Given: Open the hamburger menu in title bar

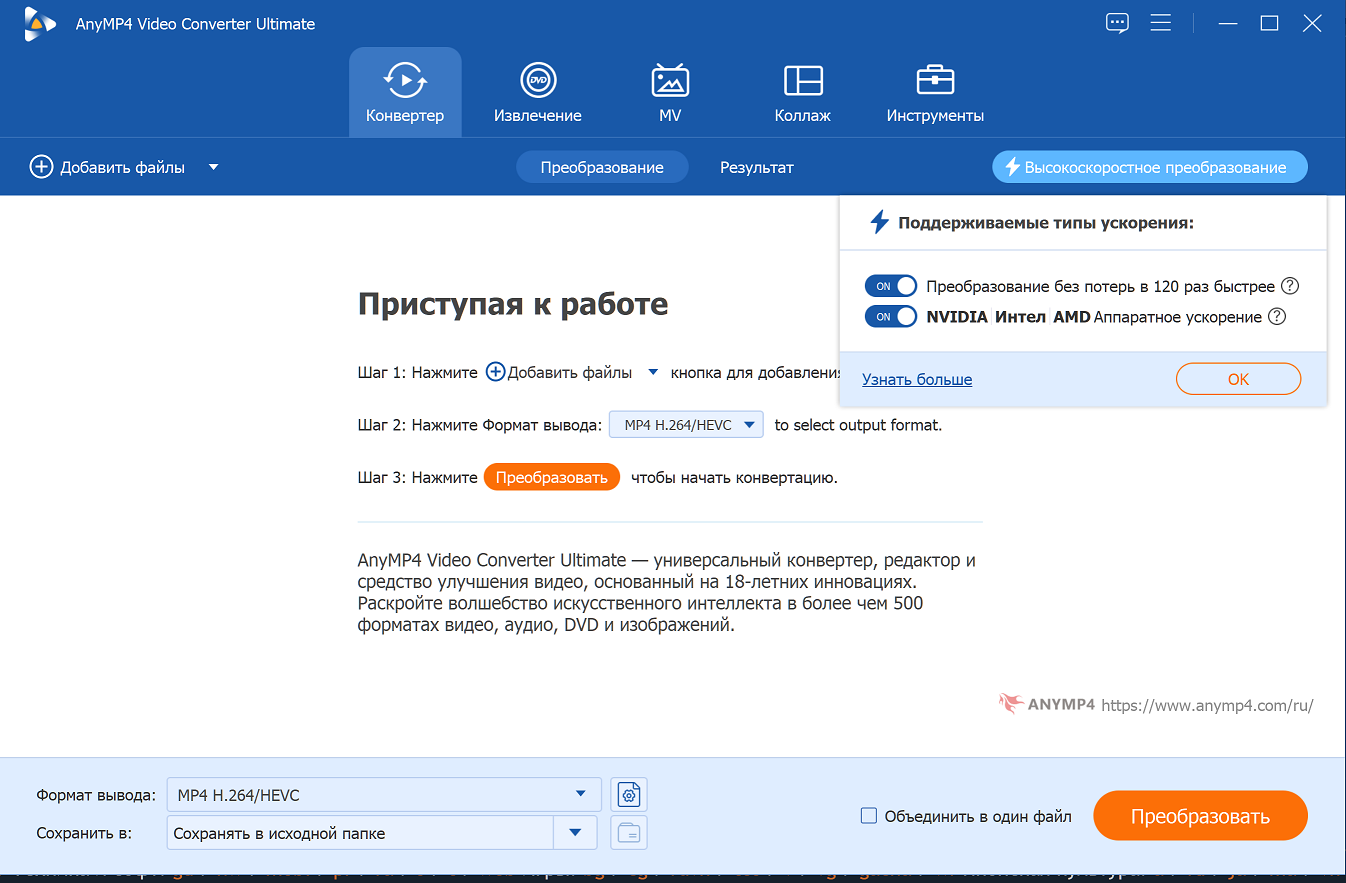Looking at the screenshot, I should (x=1160, y=23).
